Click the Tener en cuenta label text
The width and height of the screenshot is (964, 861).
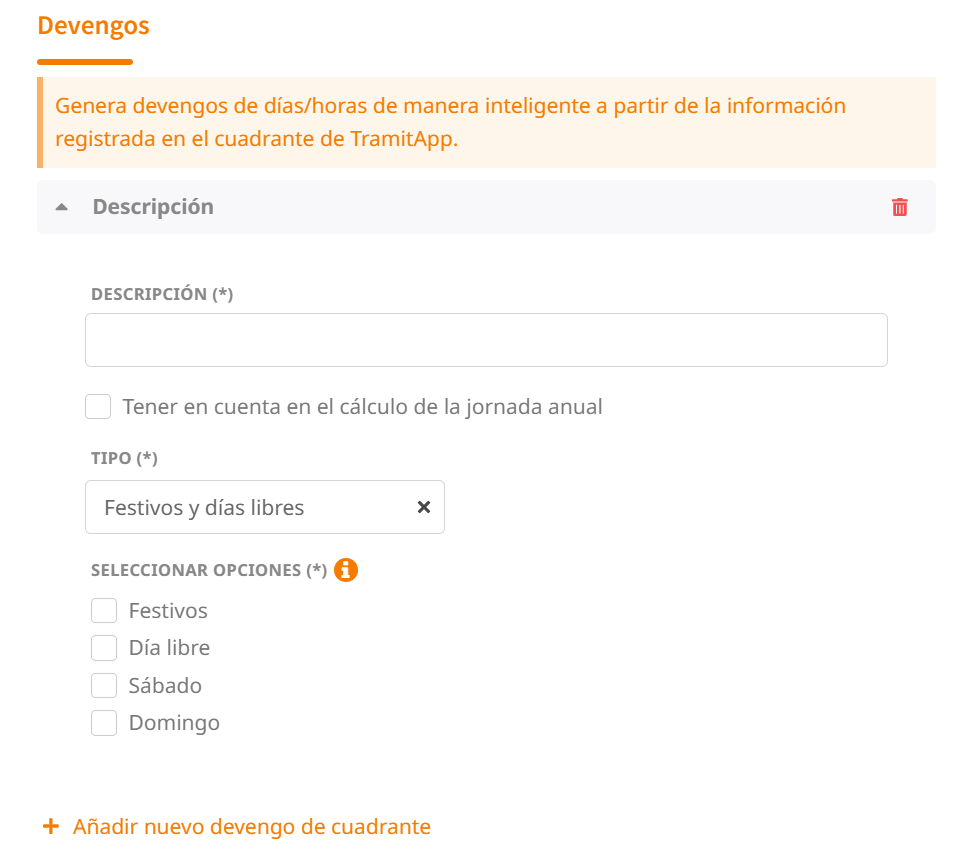tap(362, 407)
